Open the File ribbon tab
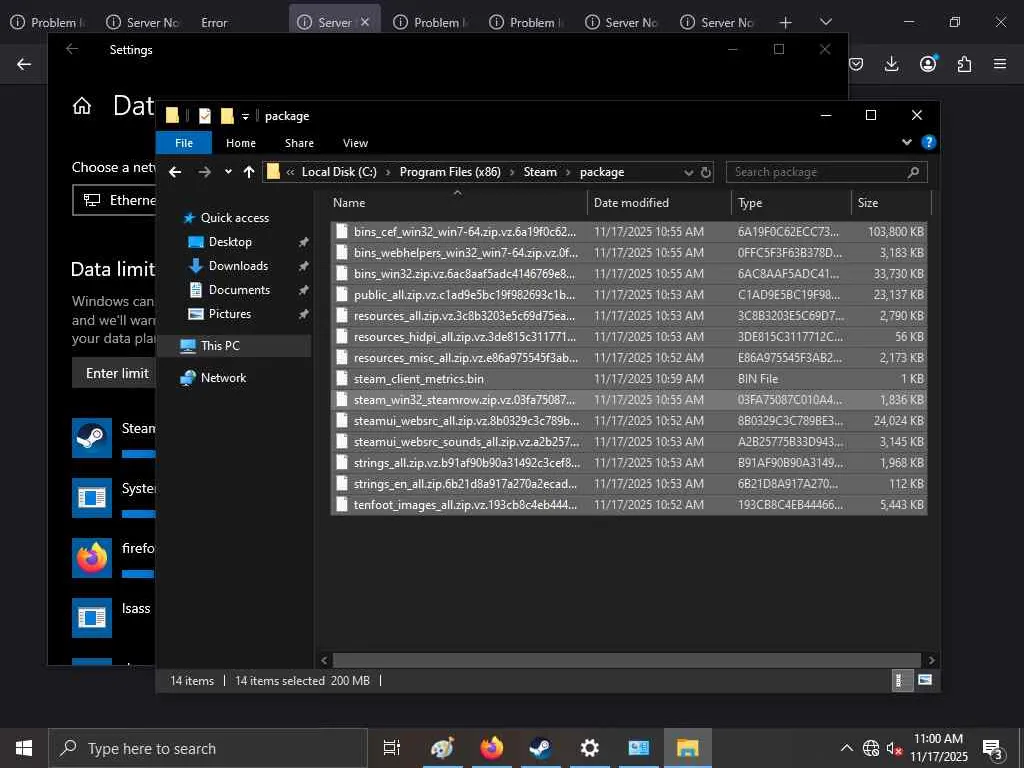Viewport: 1024px width, 768px height. (x=184, y=143)
